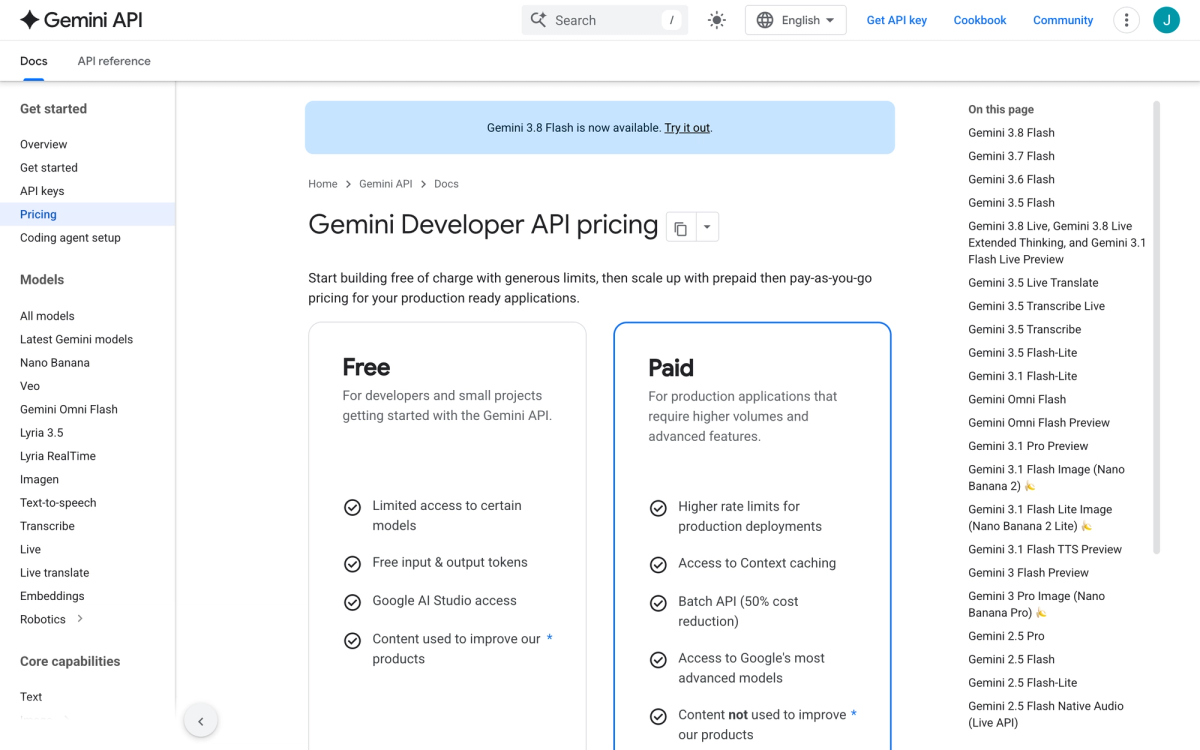The height and width of the screenshot is (750, 1200).
Task: Open API keys in the sidebar
Action: coord(42,191)
